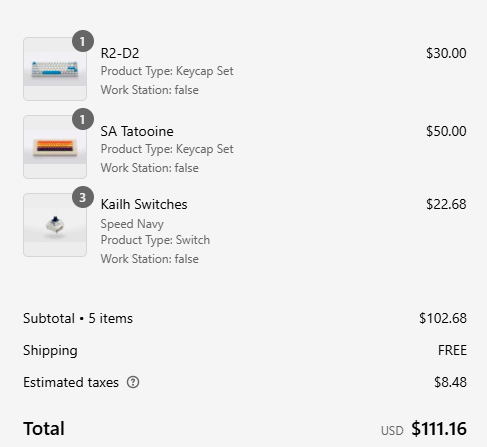Click the SA Tatooine quantity badge
487x447 pixels.
[83, 119]
